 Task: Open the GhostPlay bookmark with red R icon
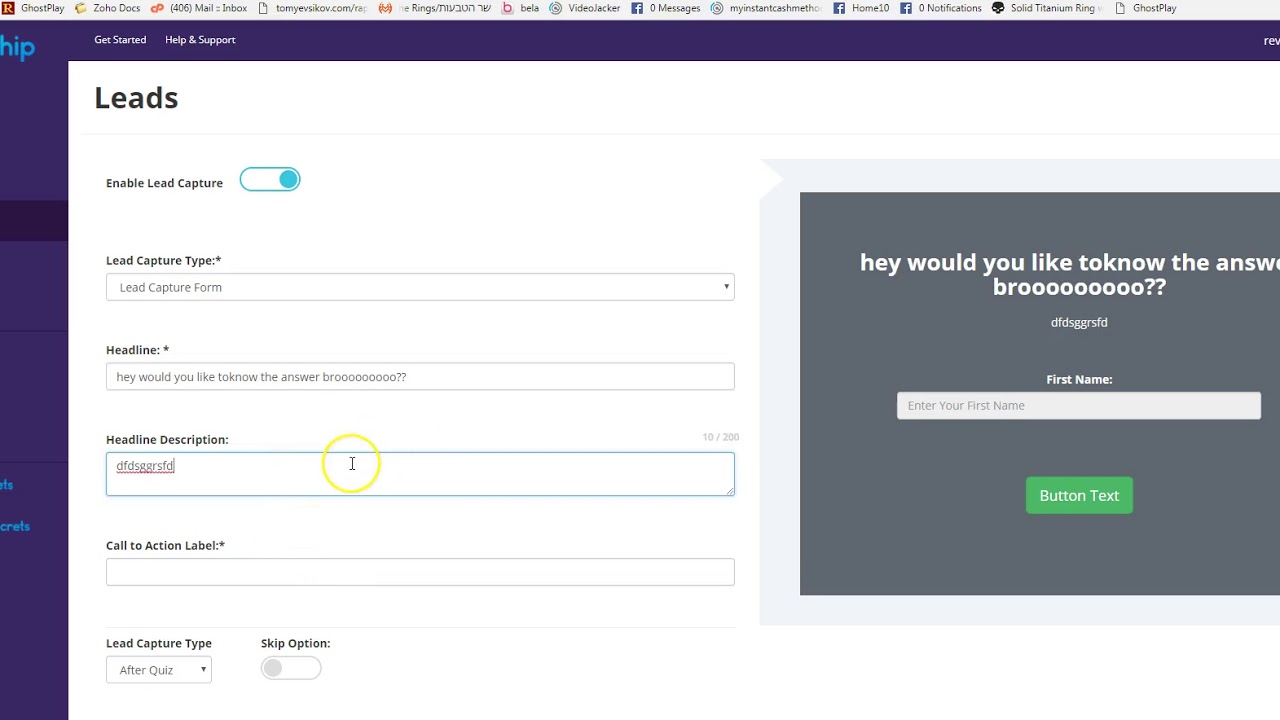click(33, 8)
